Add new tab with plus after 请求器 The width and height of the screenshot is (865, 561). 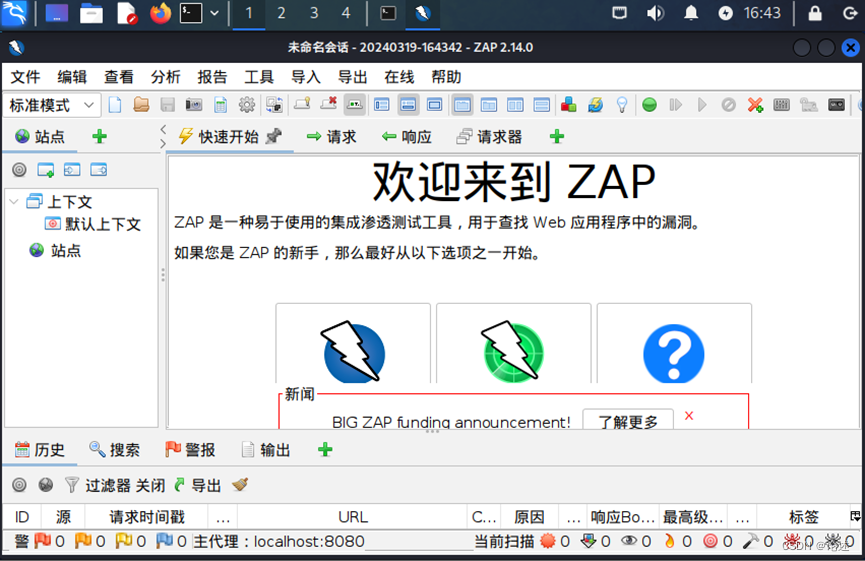click(x=557, y=136)
